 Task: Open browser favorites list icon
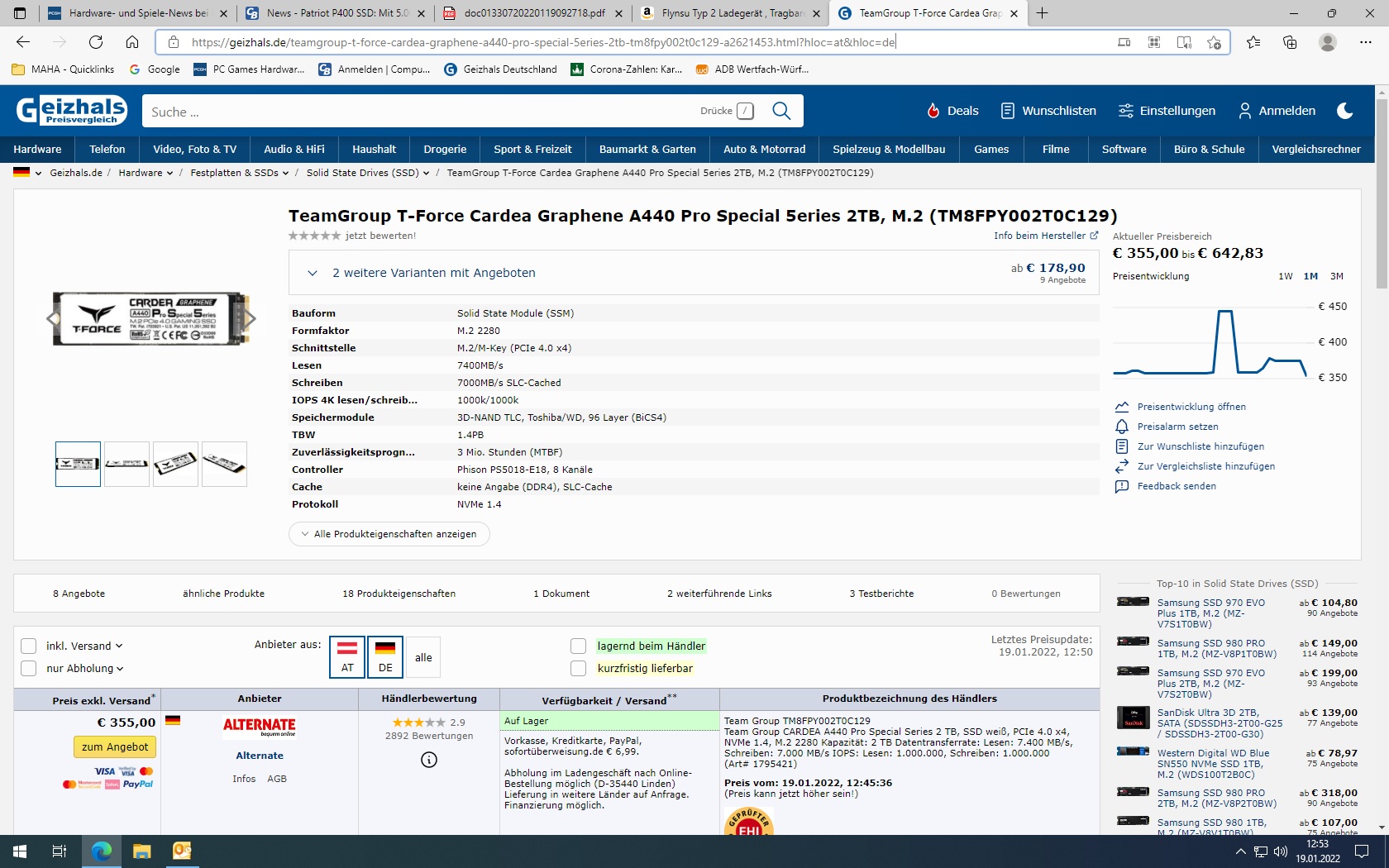coord(1253,42)
